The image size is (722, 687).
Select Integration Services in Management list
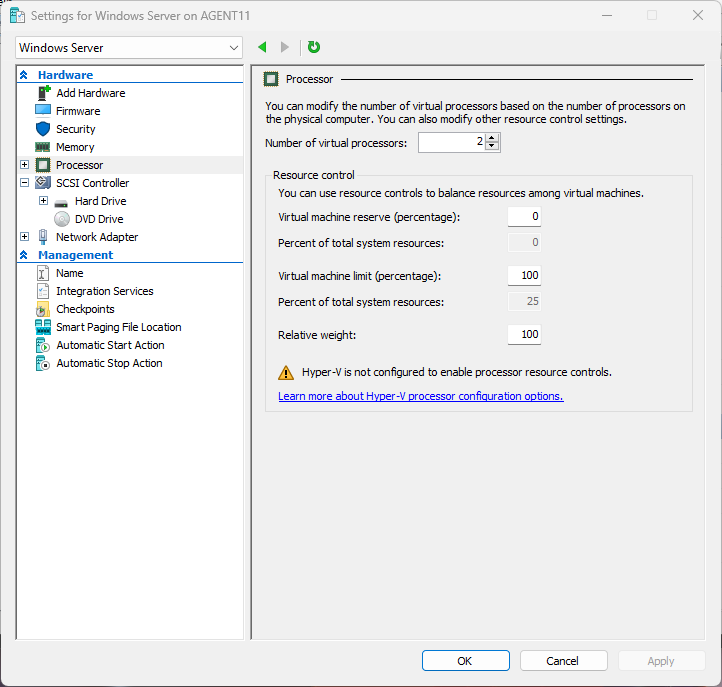coord(104,291)
